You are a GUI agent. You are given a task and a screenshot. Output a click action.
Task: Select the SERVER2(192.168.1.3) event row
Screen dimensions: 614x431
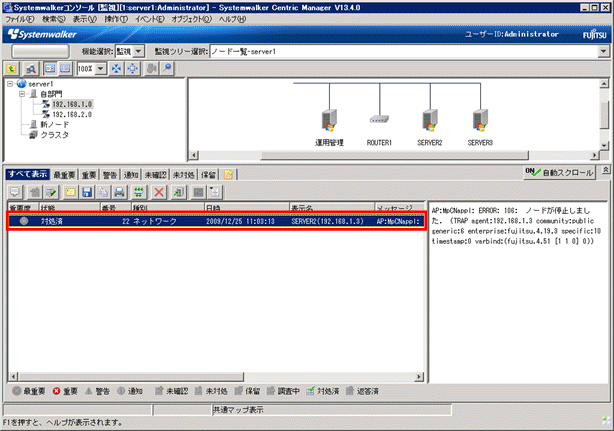[x=216, y=221]
